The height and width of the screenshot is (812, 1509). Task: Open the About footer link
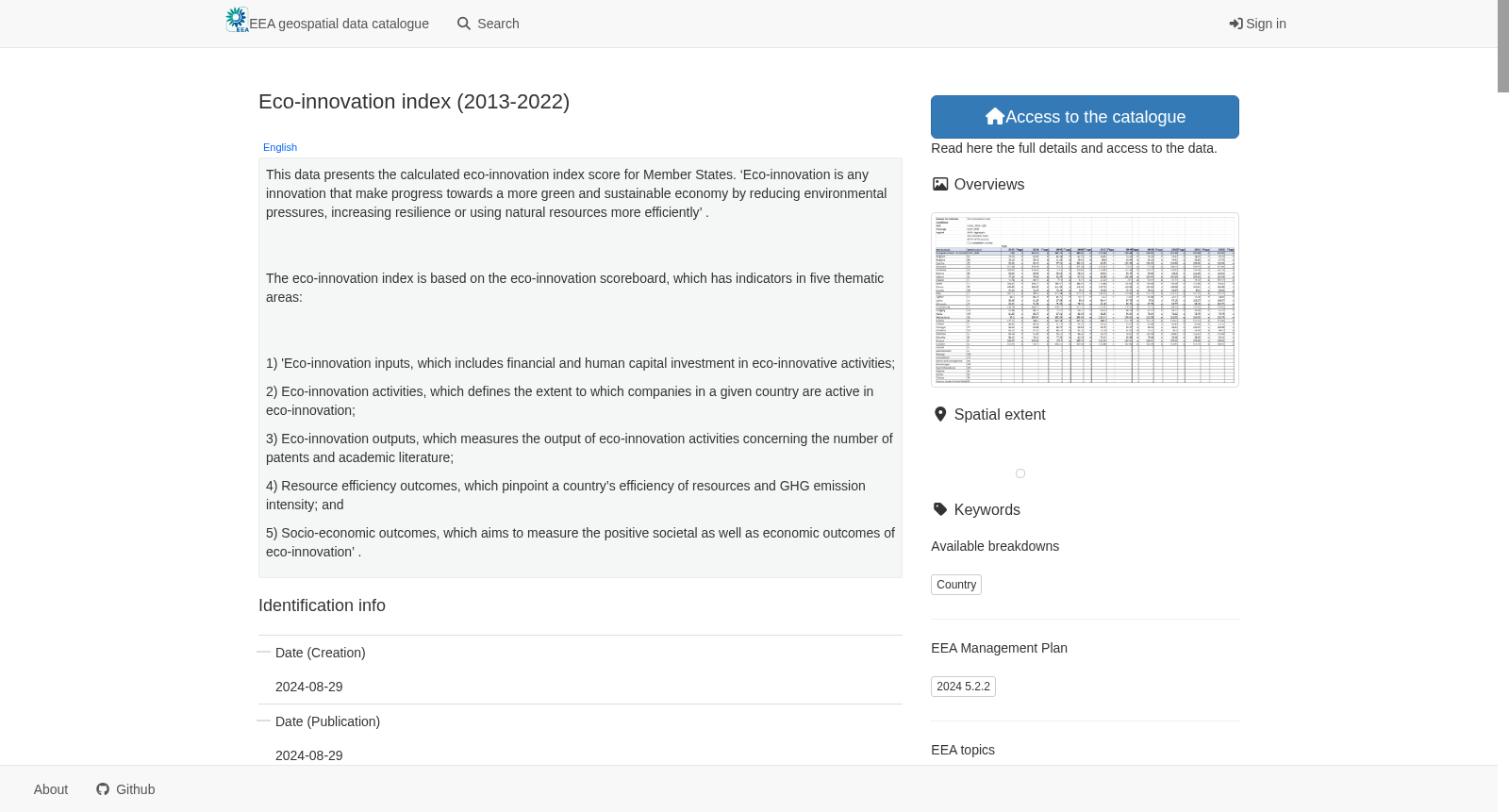51,789
